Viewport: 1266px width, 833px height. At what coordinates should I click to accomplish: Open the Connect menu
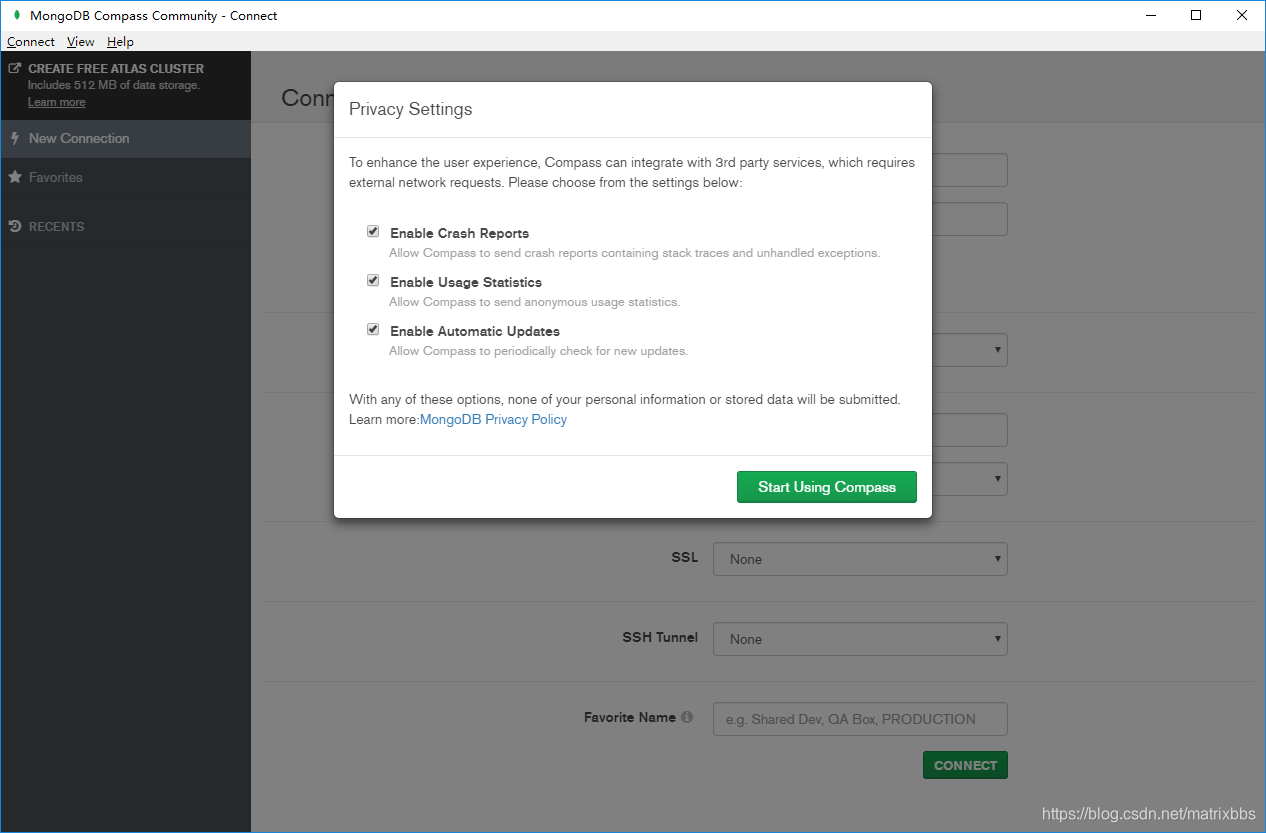coord(31,42)
